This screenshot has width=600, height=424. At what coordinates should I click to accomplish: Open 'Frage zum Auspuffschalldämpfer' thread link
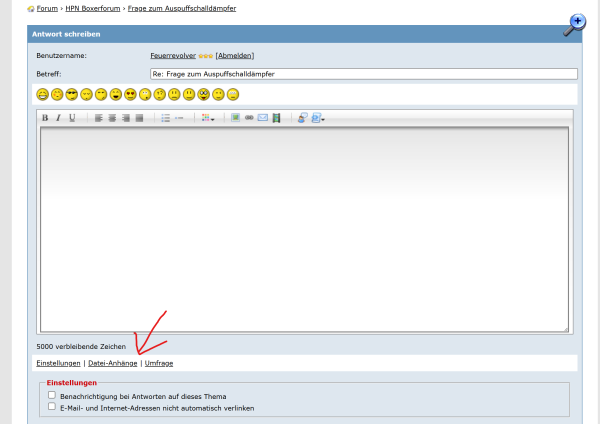182,8
